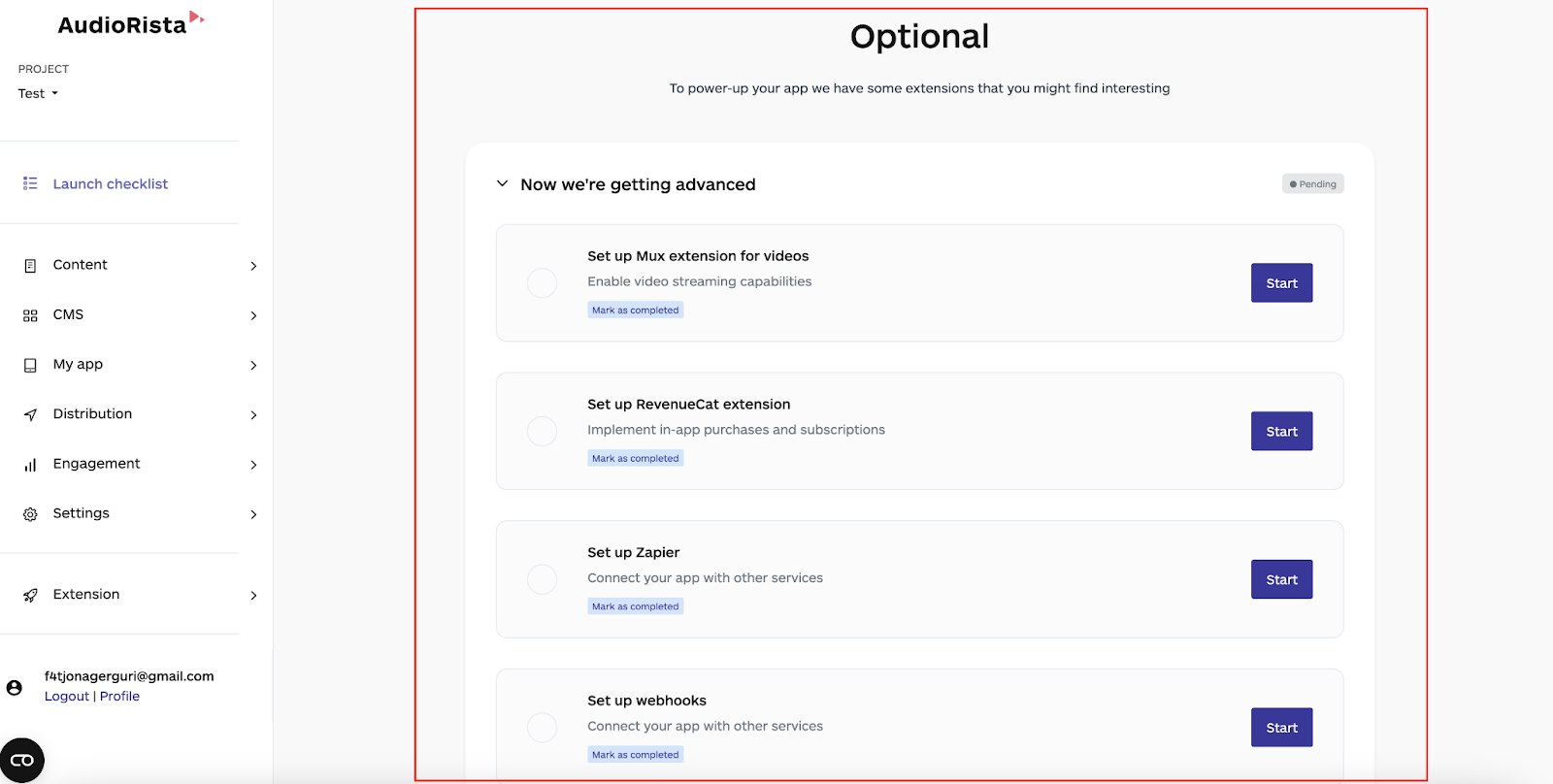Click the Distribution paper-plane icon
This screenshot has width=1553, height=784.
(30, 414)
